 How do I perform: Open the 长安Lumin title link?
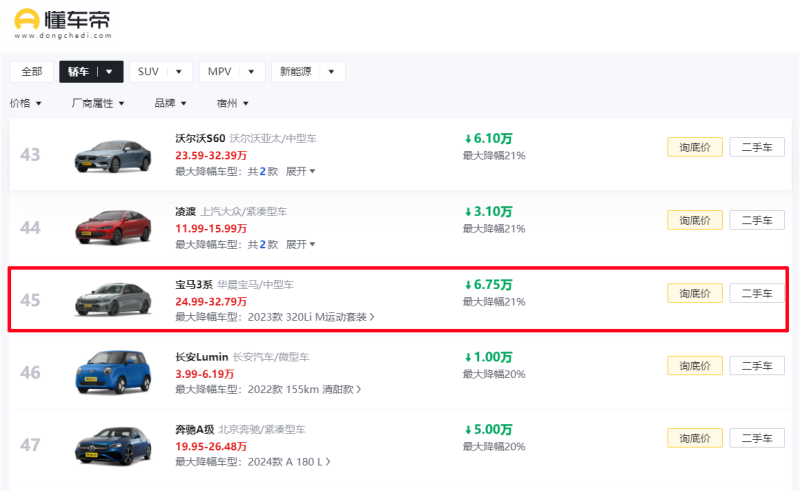coord(201,356)
